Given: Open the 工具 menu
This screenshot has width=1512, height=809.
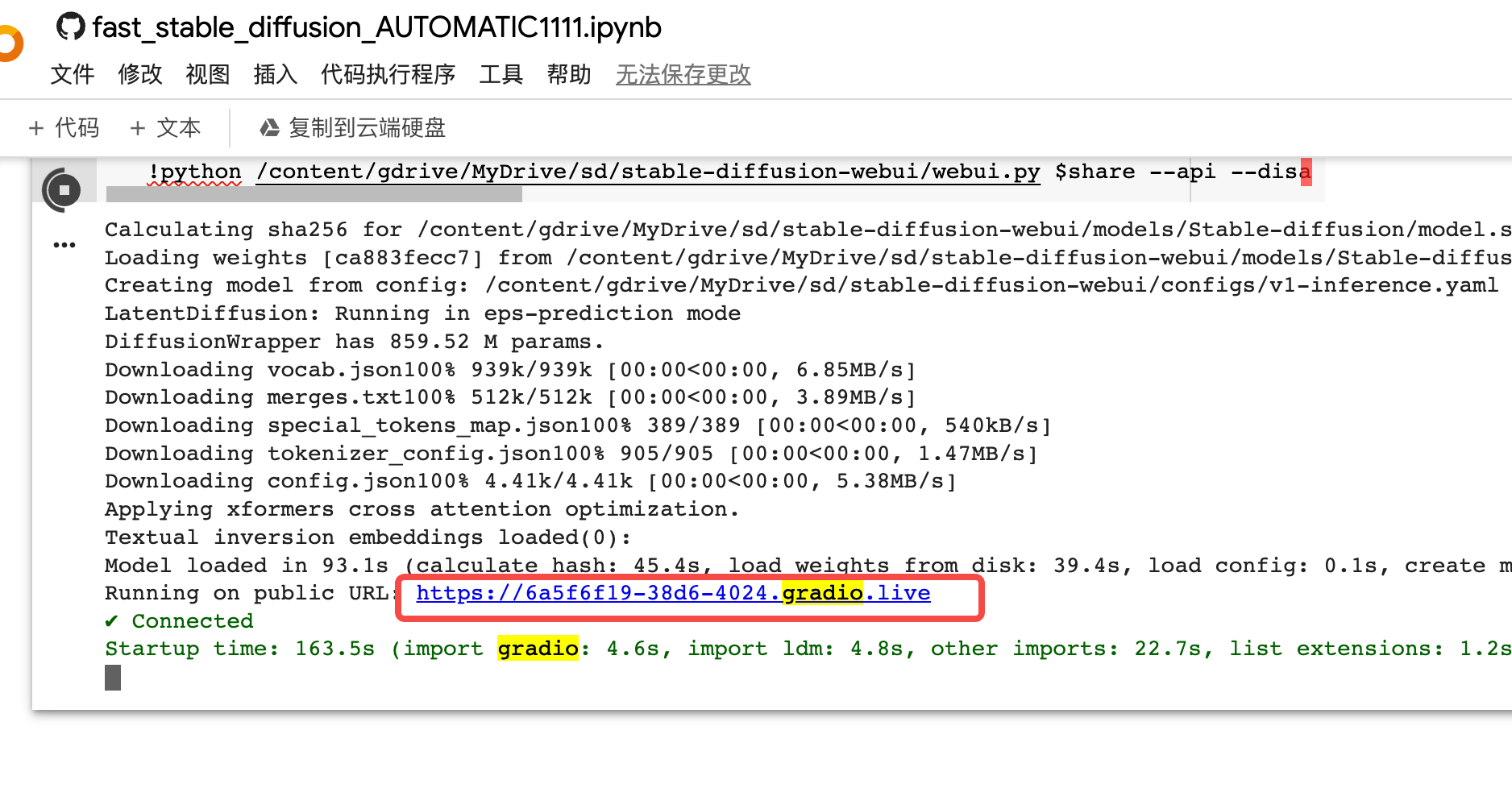Looking at the screenshot, I should pyautogui.click(x=501, y=74).
